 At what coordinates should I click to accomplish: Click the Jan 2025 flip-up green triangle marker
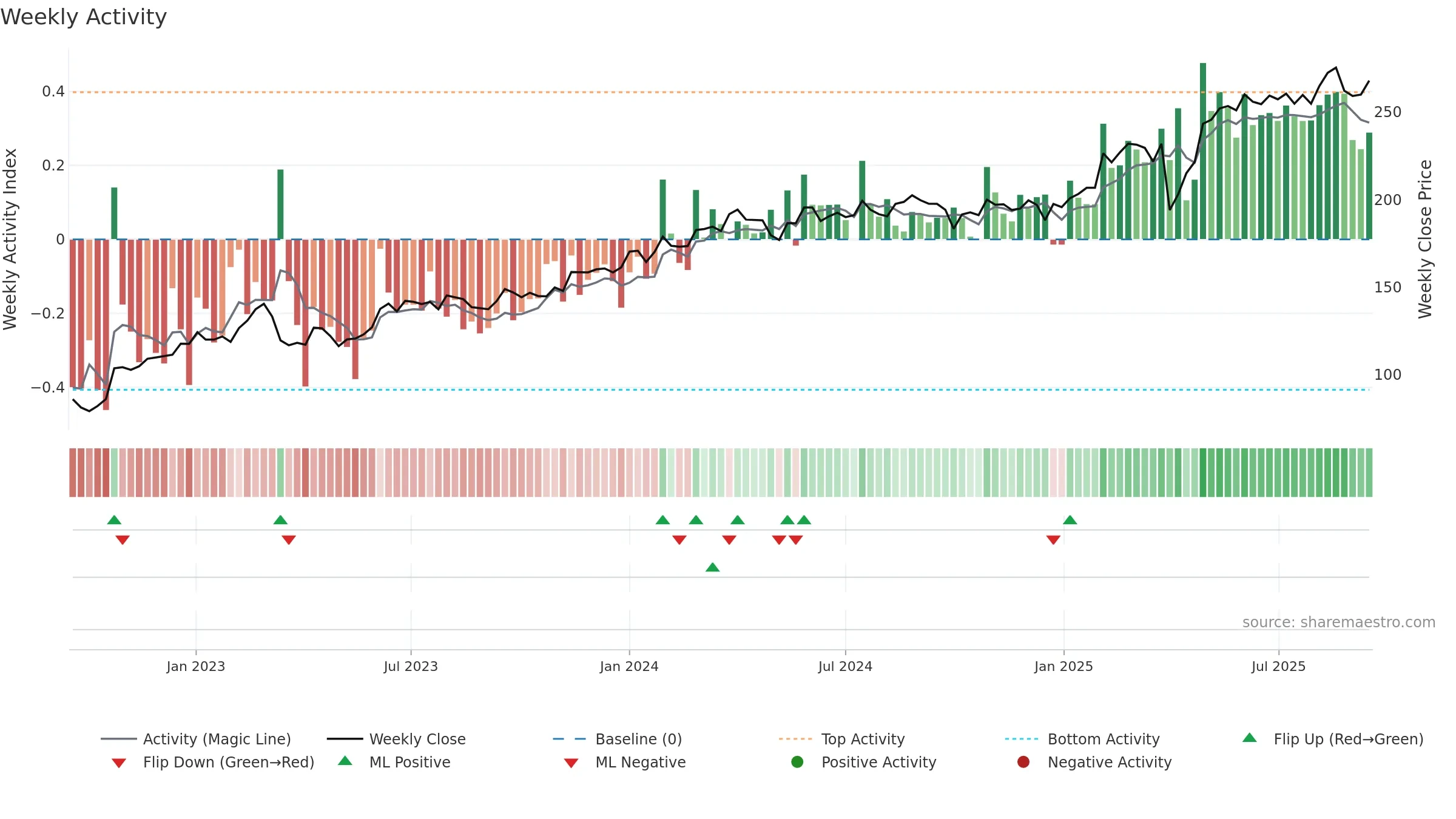pos(1070,520)
